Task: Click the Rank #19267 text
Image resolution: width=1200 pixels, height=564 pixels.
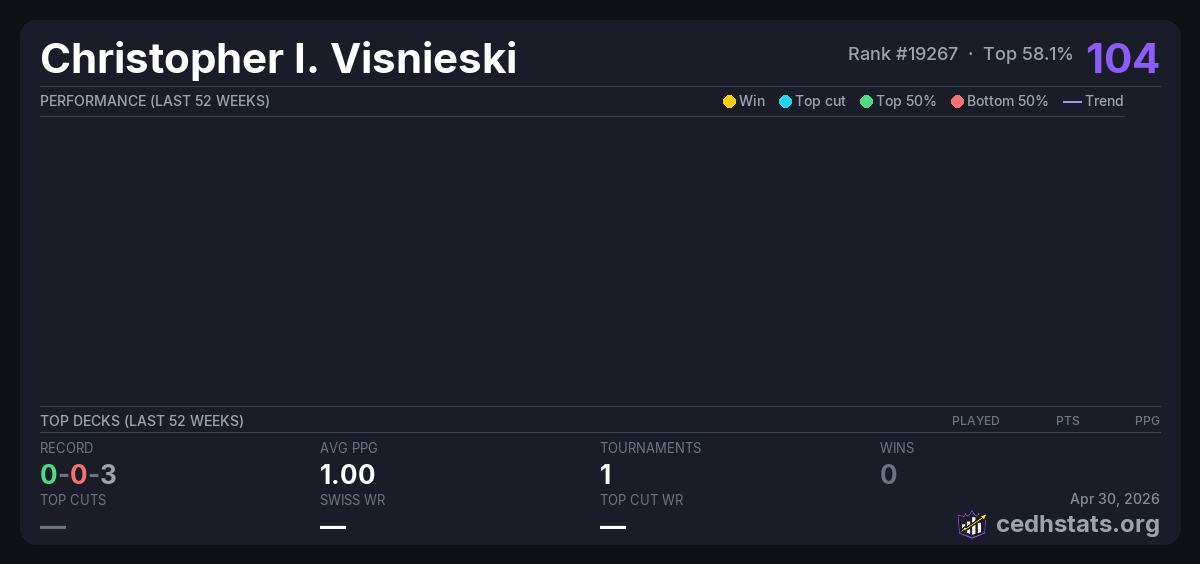Action: (902, 54)
